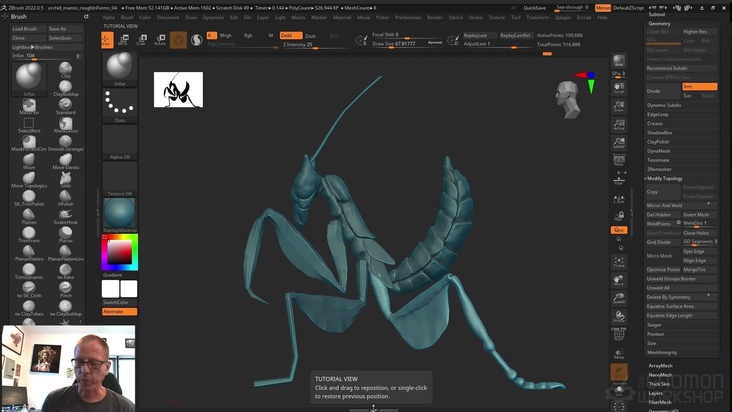Pick the Move brush

point(29,158)
